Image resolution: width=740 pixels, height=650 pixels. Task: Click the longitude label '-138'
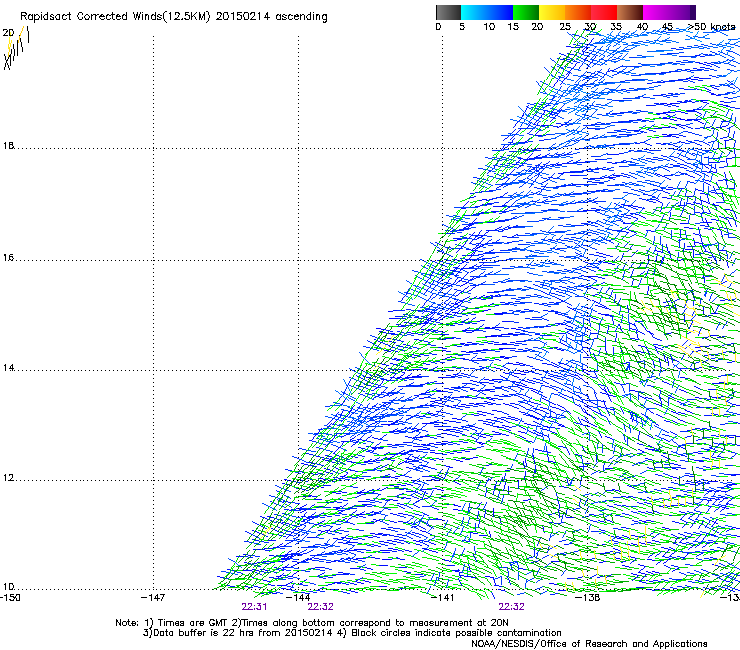tap(587, 598)
